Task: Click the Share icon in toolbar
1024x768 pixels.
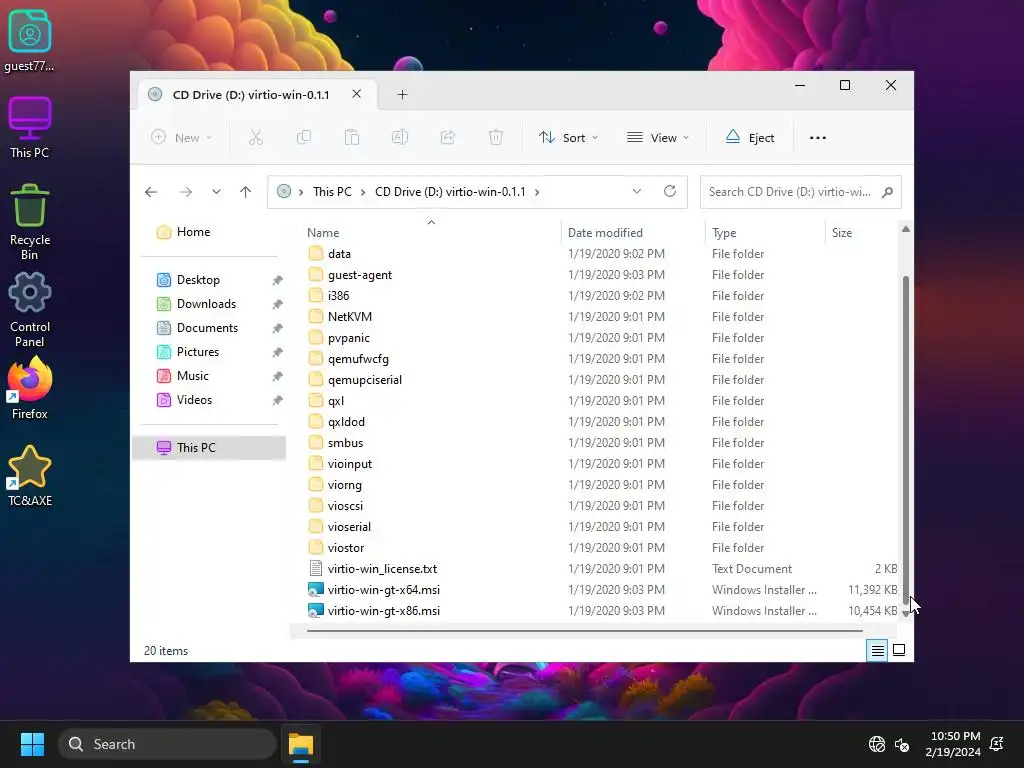Action: (448, 138)
